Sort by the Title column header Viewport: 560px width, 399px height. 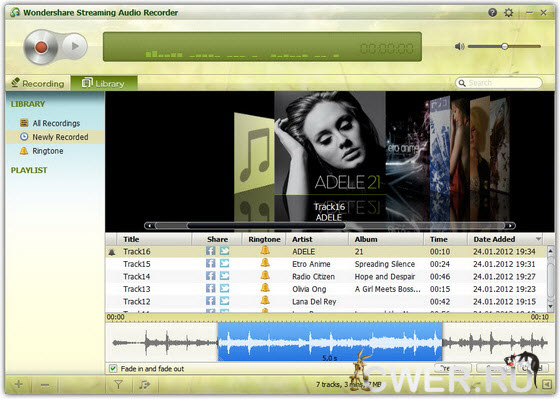coord(154,239)
